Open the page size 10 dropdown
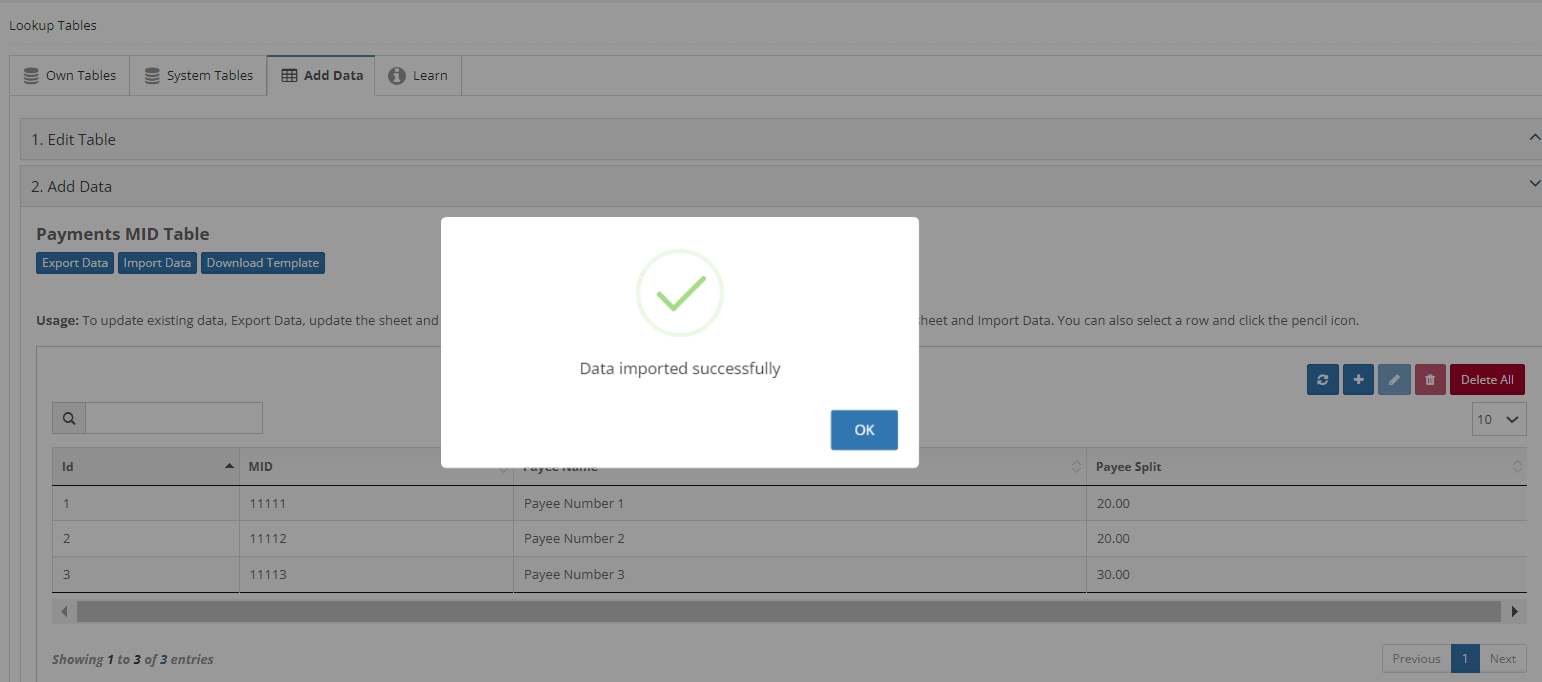 pyautogui.click(x=1498, y=420)
